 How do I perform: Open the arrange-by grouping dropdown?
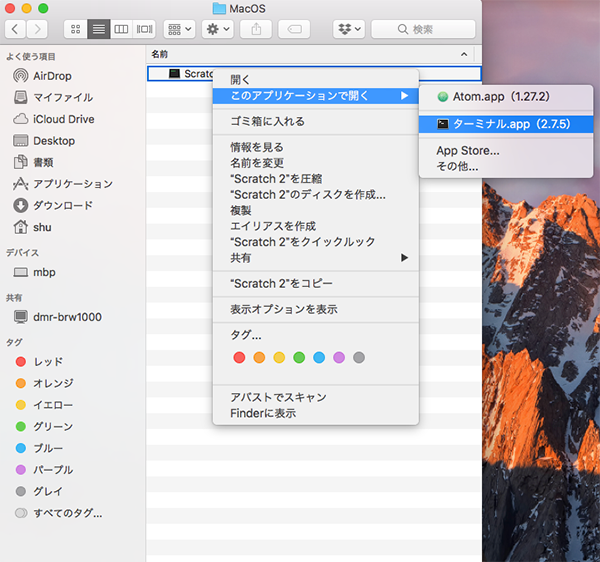[x=179, y=29]
